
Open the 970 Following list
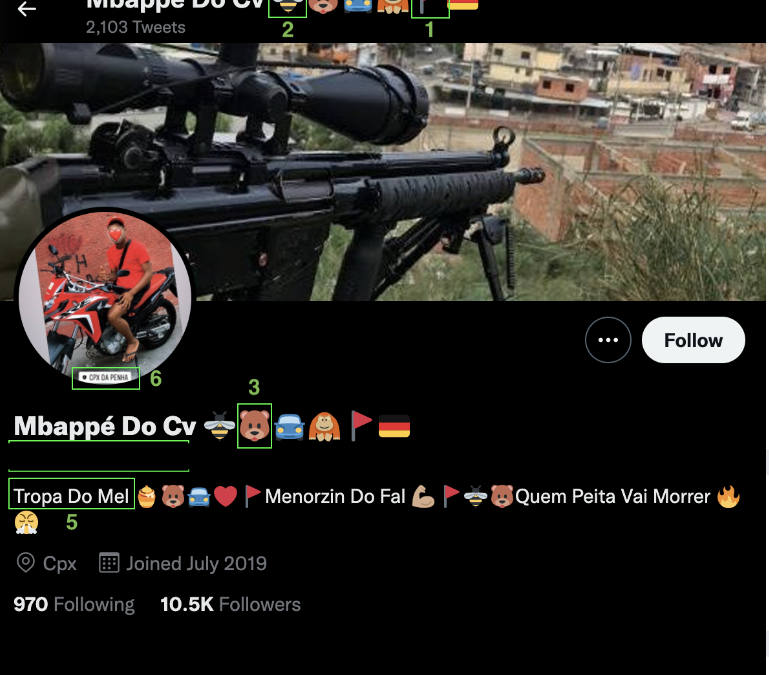pos(74,604)
